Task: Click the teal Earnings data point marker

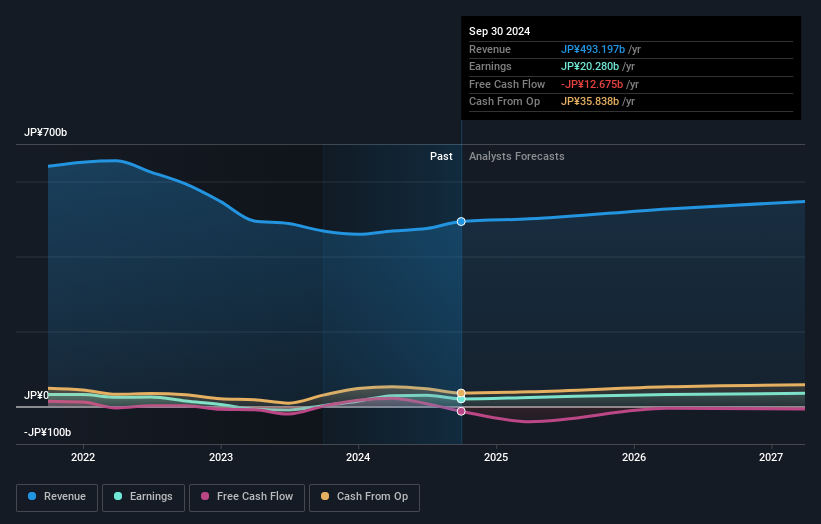Action: click(x=461, y=399)
